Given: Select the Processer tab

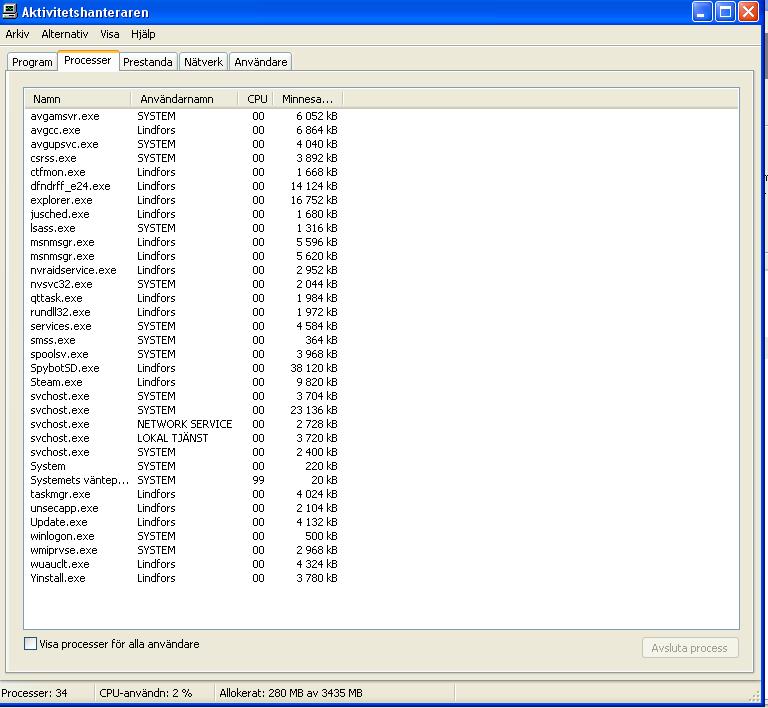Looking at the screenshot, I should click(x=88, y=60).
